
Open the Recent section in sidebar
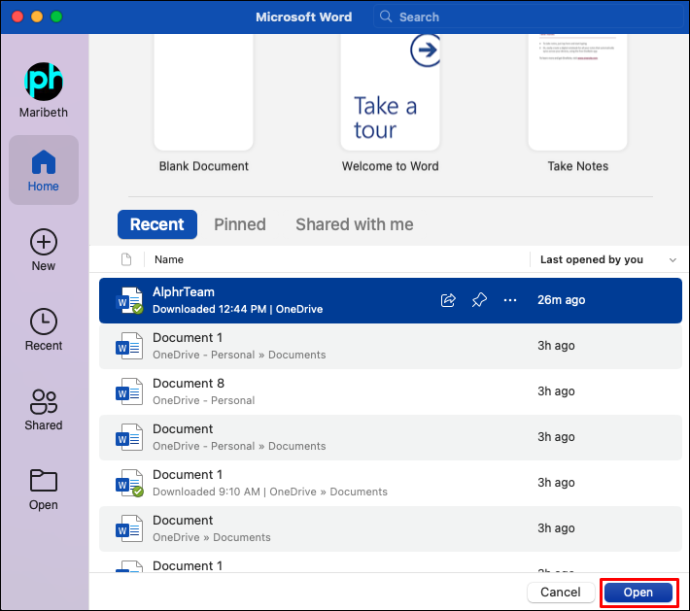[x=44, y=330]
